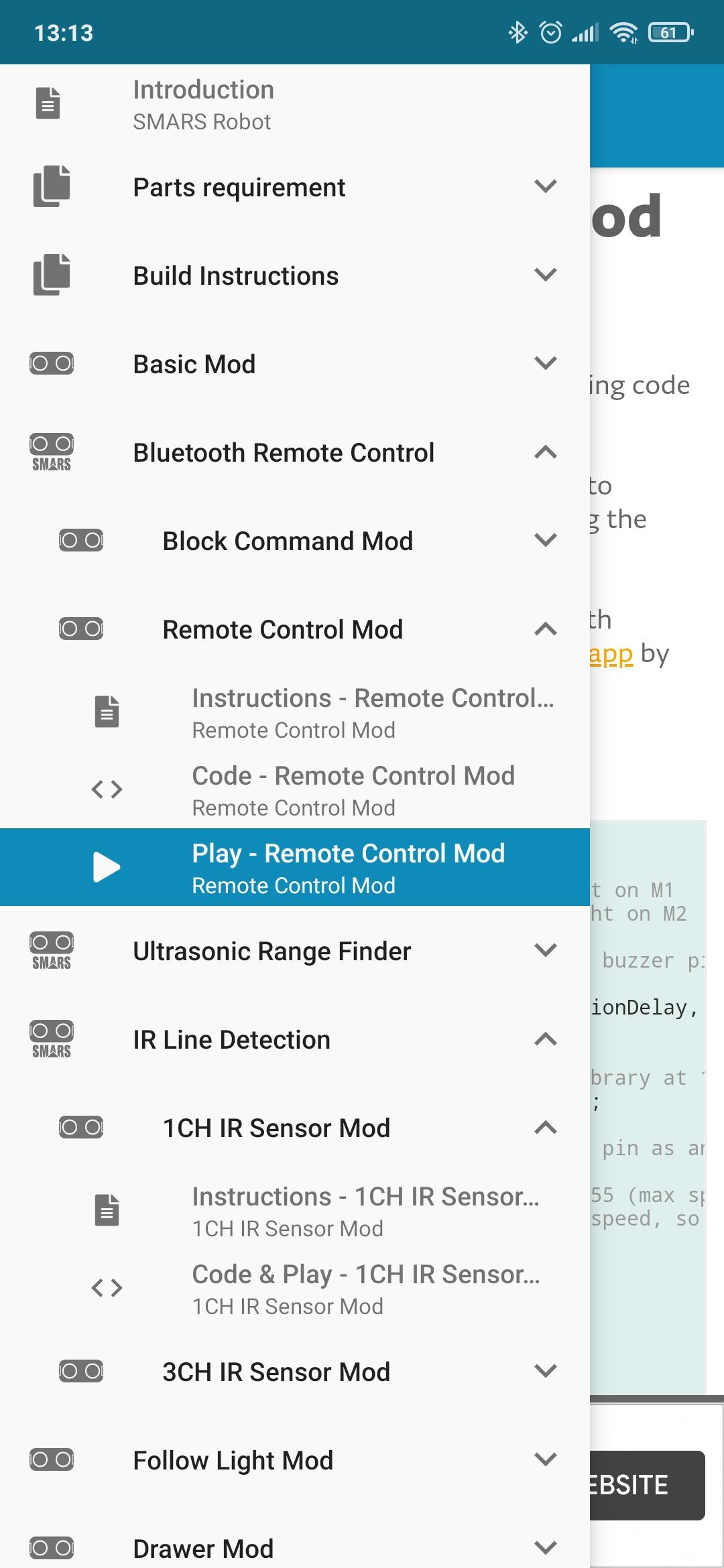The image size is (724, 1568).
Task: Expand the Build Instructions chevron
Action: pyautogui.click(x=546, y=275)
